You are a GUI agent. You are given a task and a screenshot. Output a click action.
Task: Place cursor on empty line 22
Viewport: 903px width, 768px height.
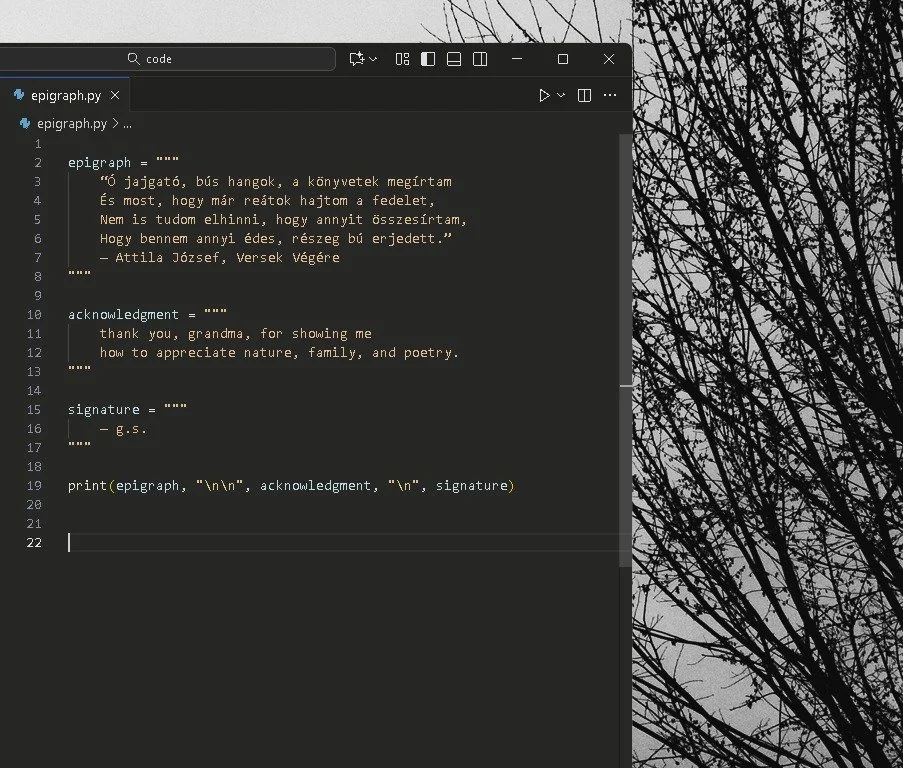pyautogui.click(x=343, y=543)
